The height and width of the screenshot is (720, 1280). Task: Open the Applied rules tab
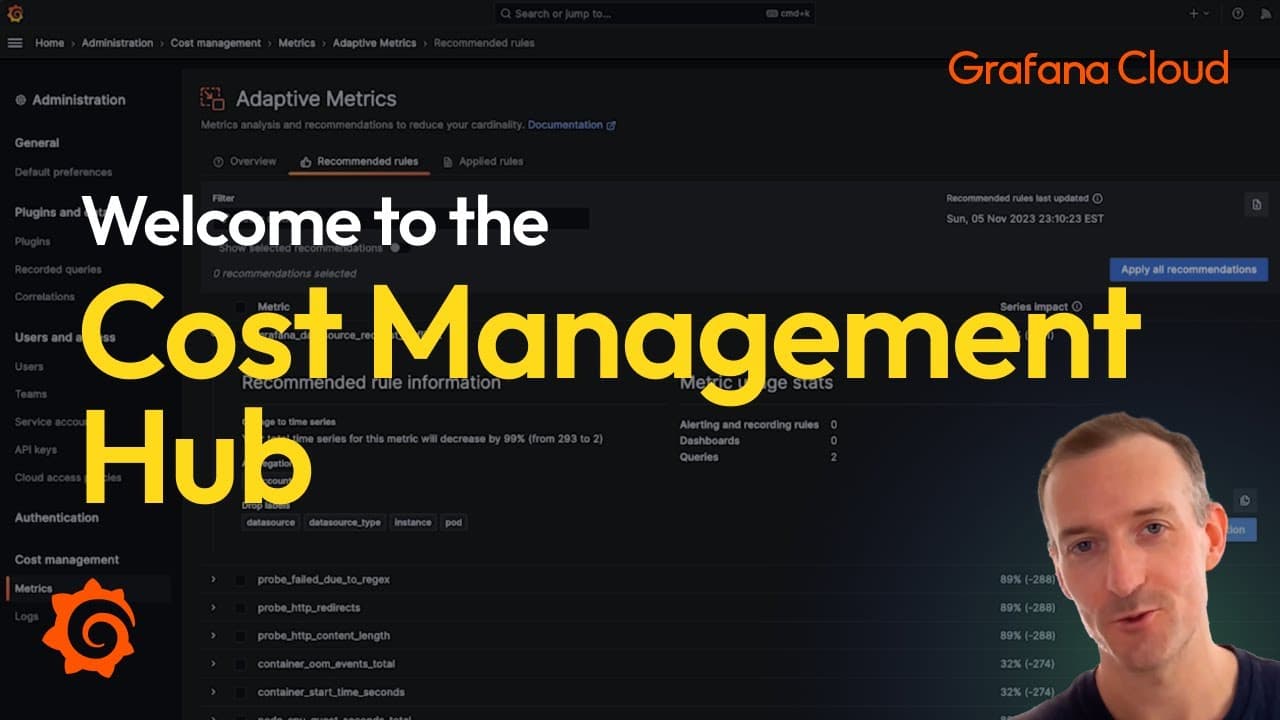pos(483,161)
